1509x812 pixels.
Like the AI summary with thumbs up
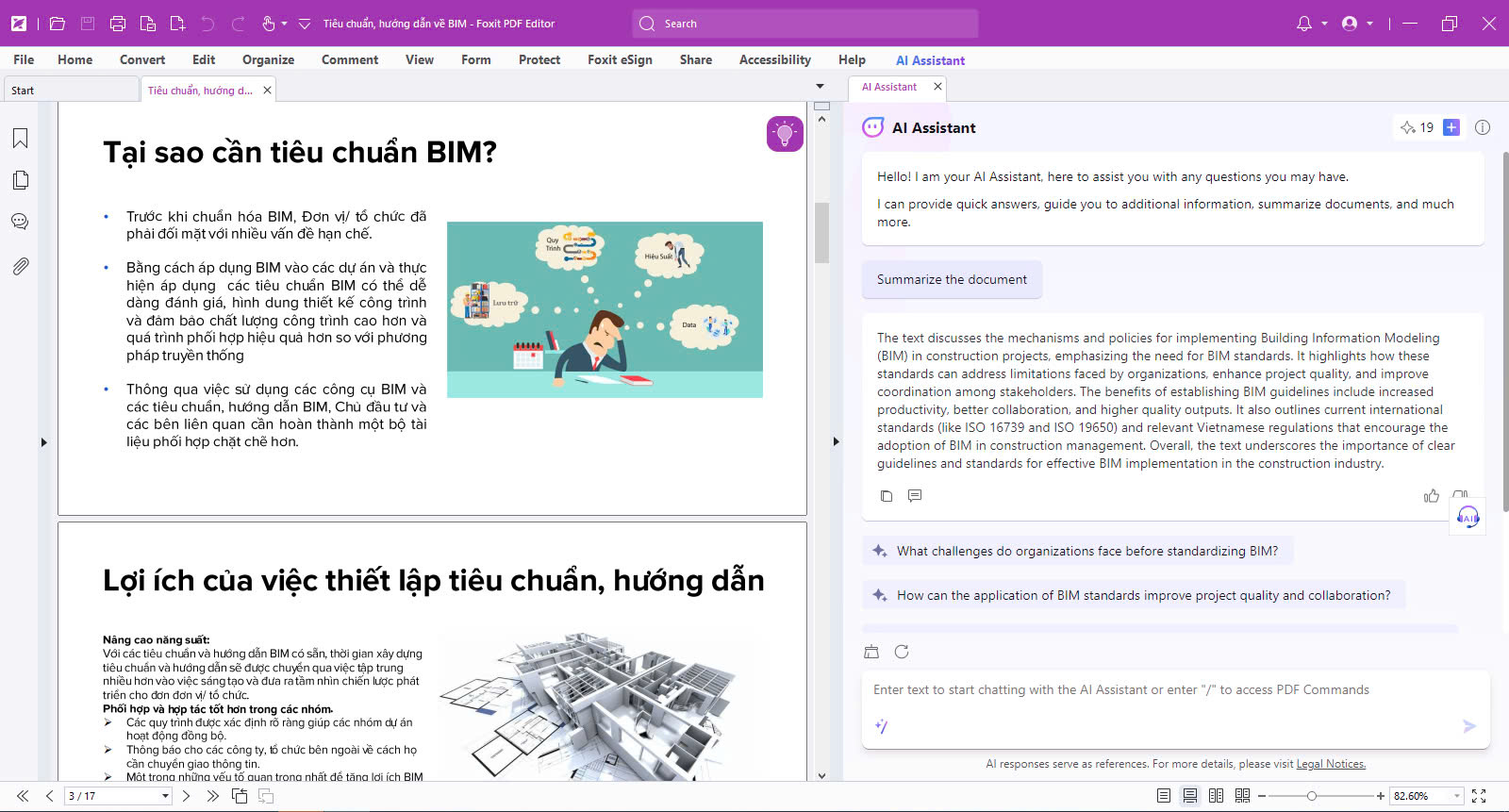pos(1432,496)
